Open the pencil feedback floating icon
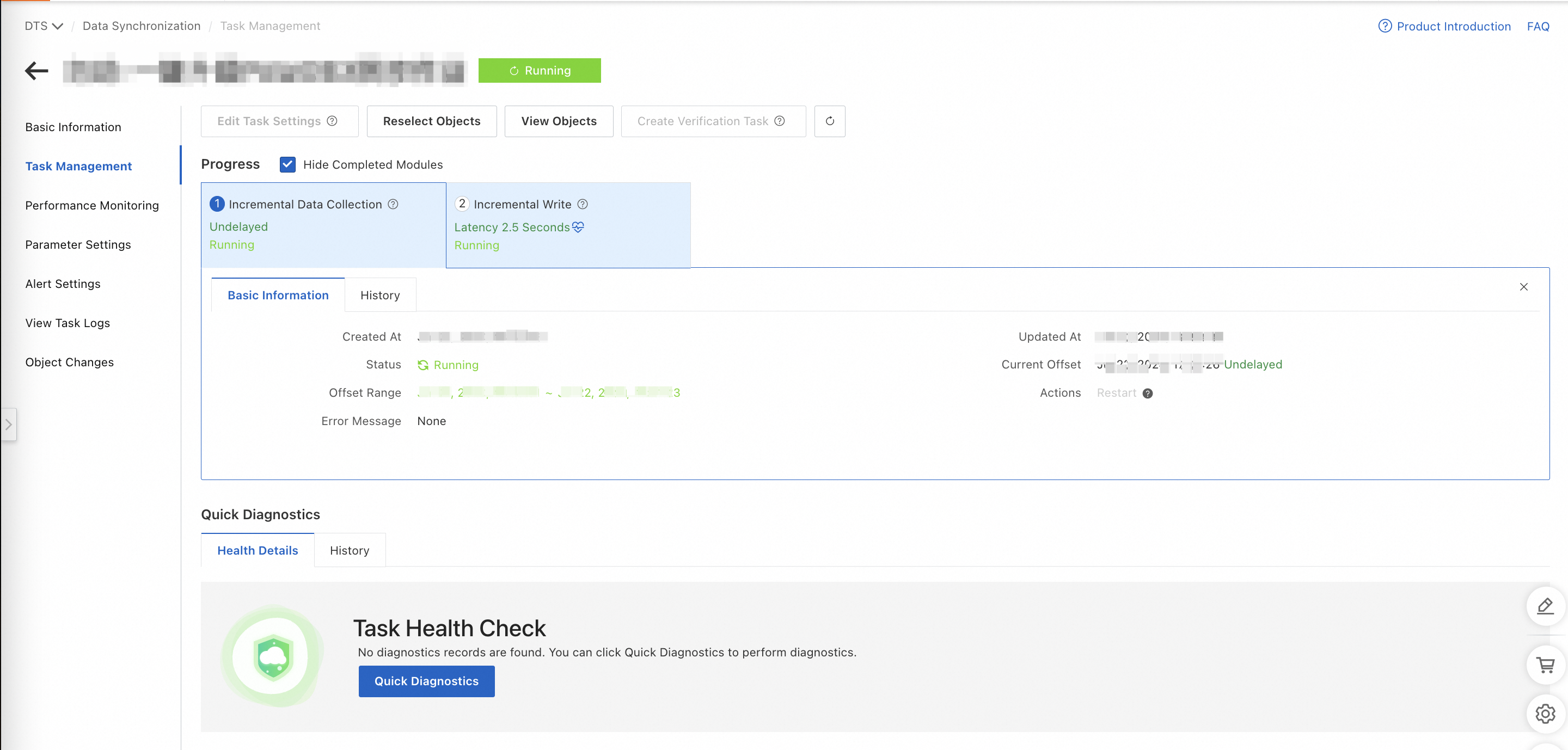This screenshot has width=1568, height=750. coord(1545,606)
